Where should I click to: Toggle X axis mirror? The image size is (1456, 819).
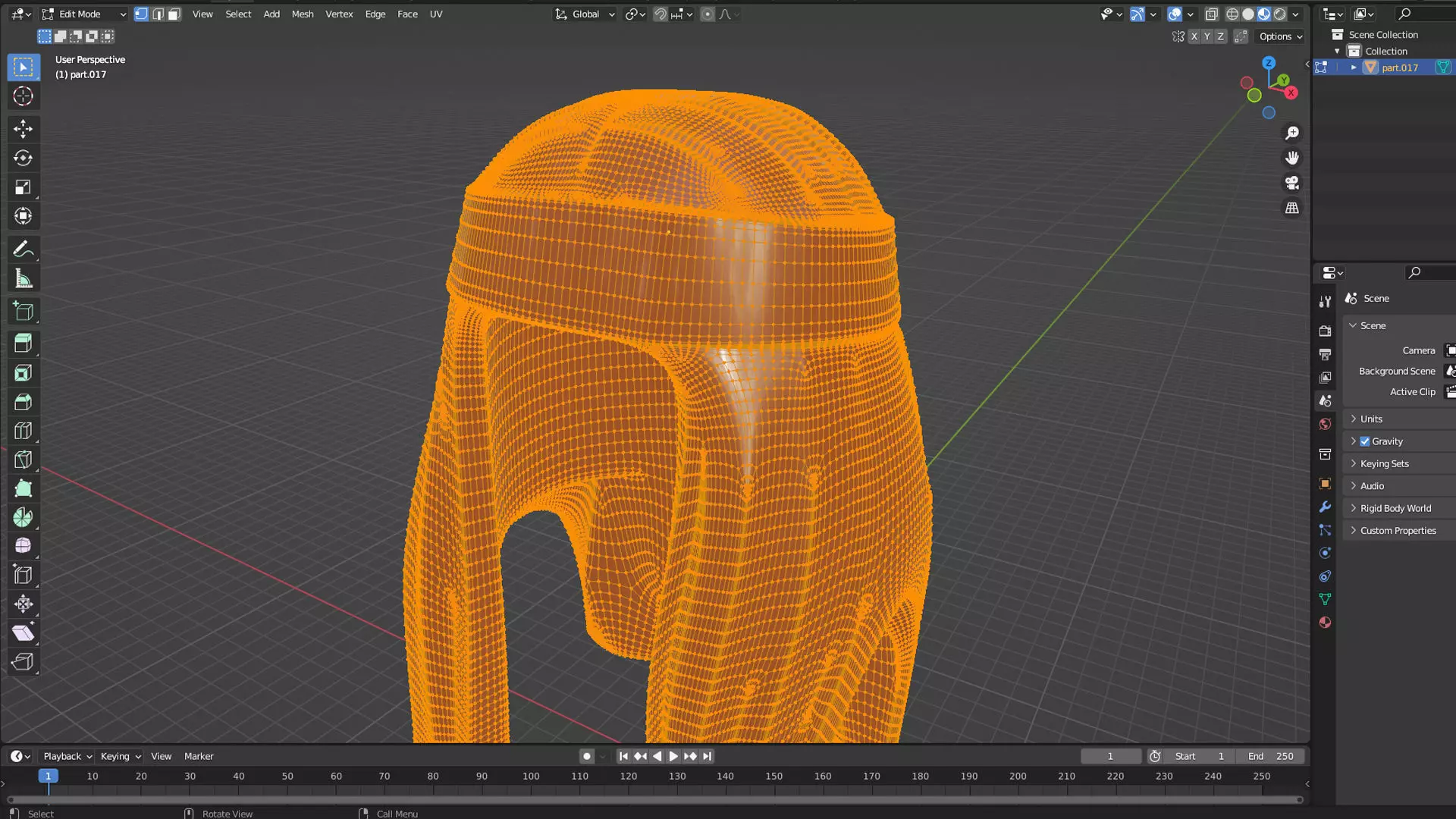1194,36
